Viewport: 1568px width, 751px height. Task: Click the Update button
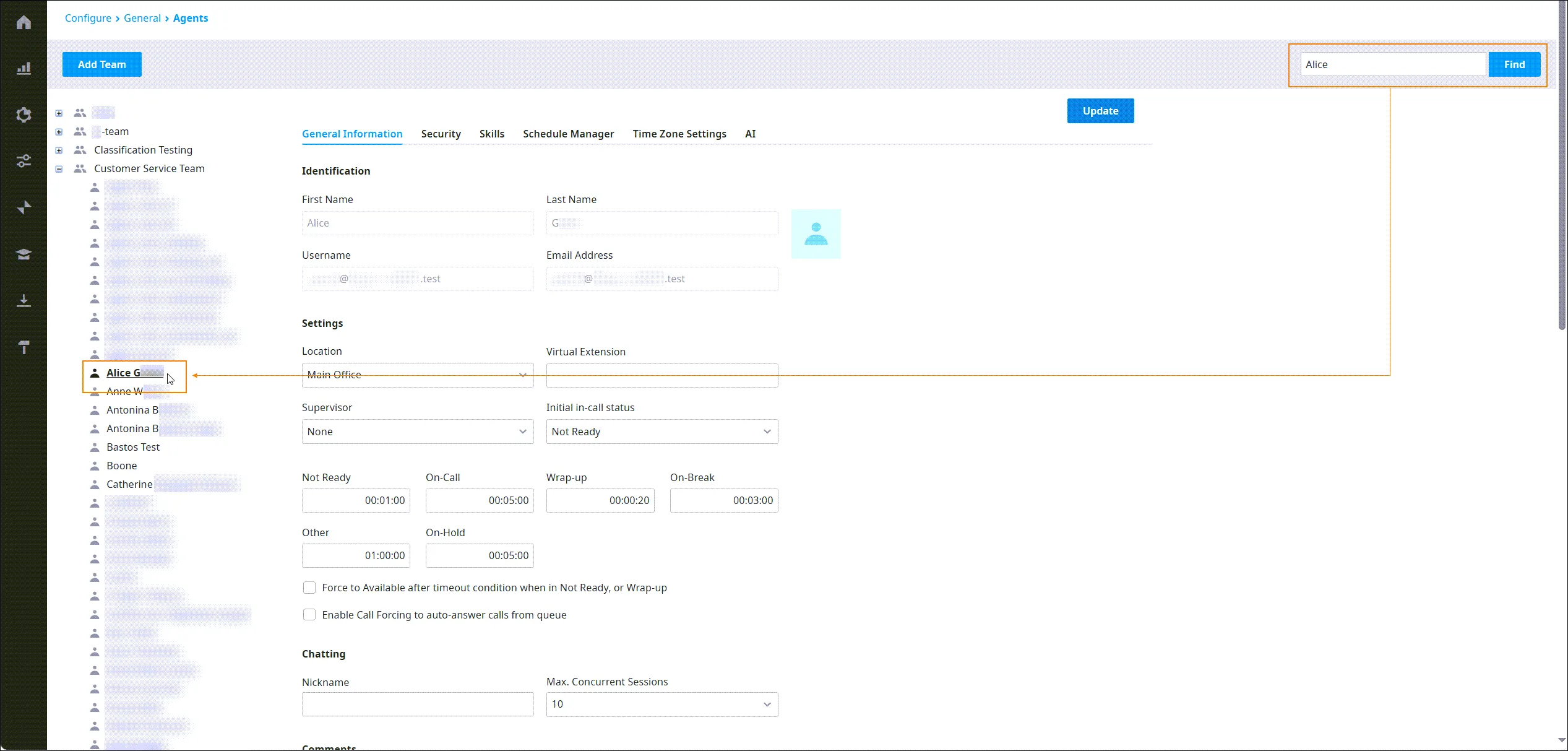click(x=1100, y=111)
